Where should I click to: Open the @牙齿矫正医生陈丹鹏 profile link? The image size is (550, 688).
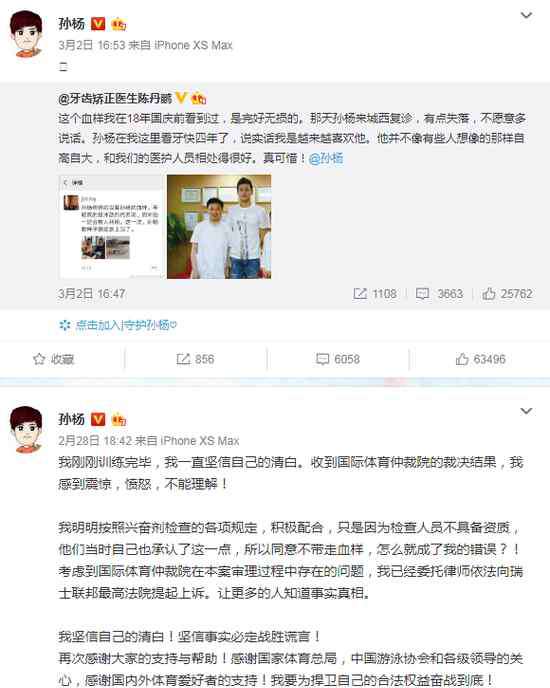(x=115, y=98)
